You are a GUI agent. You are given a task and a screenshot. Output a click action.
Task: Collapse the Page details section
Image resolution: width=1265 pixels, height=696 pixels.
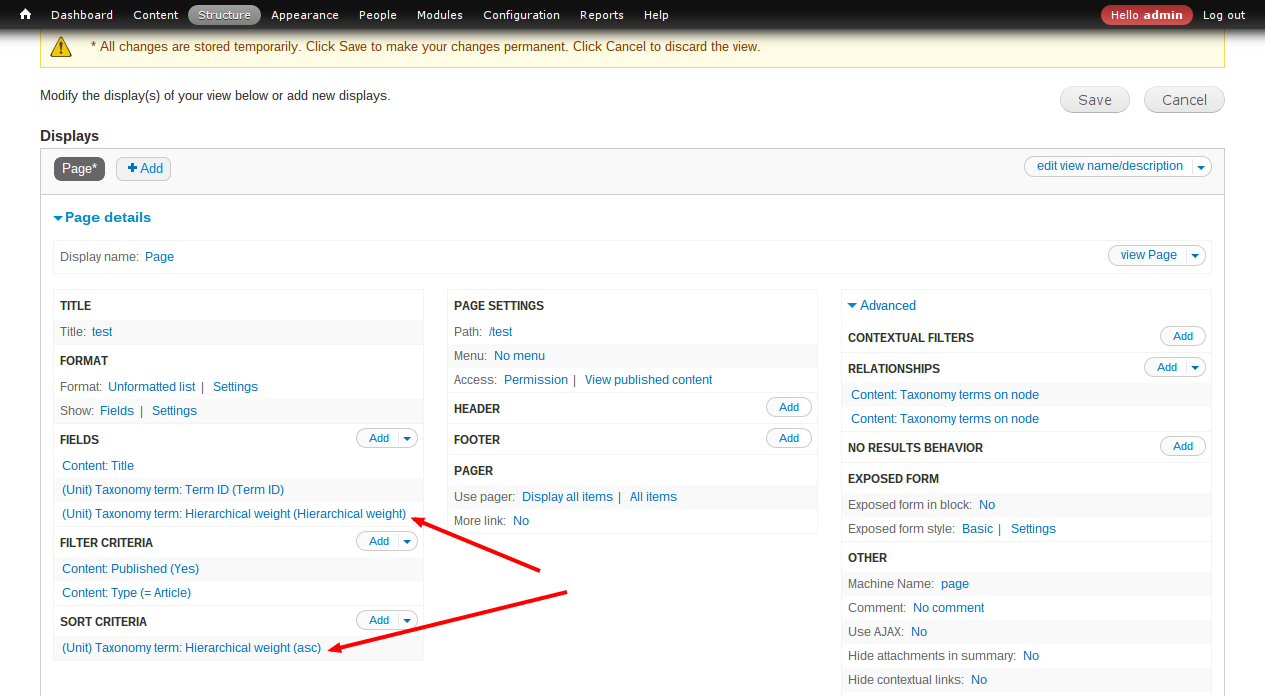pos(102,217)
